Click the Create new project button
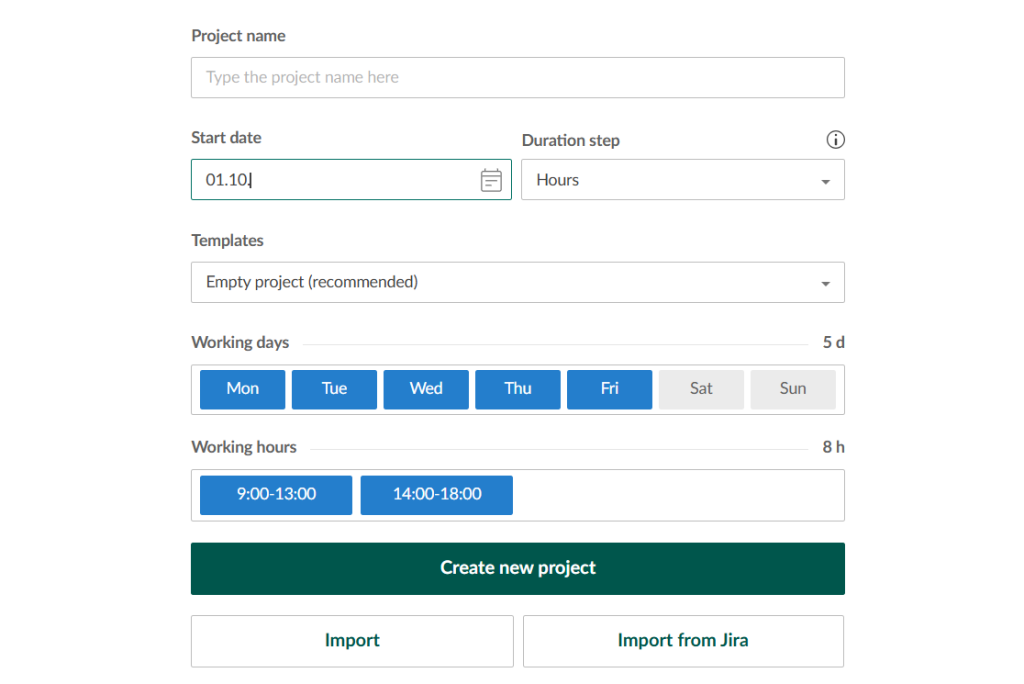Image resolution: width=1024 pixels, height=684 pixels. point(517,568)
